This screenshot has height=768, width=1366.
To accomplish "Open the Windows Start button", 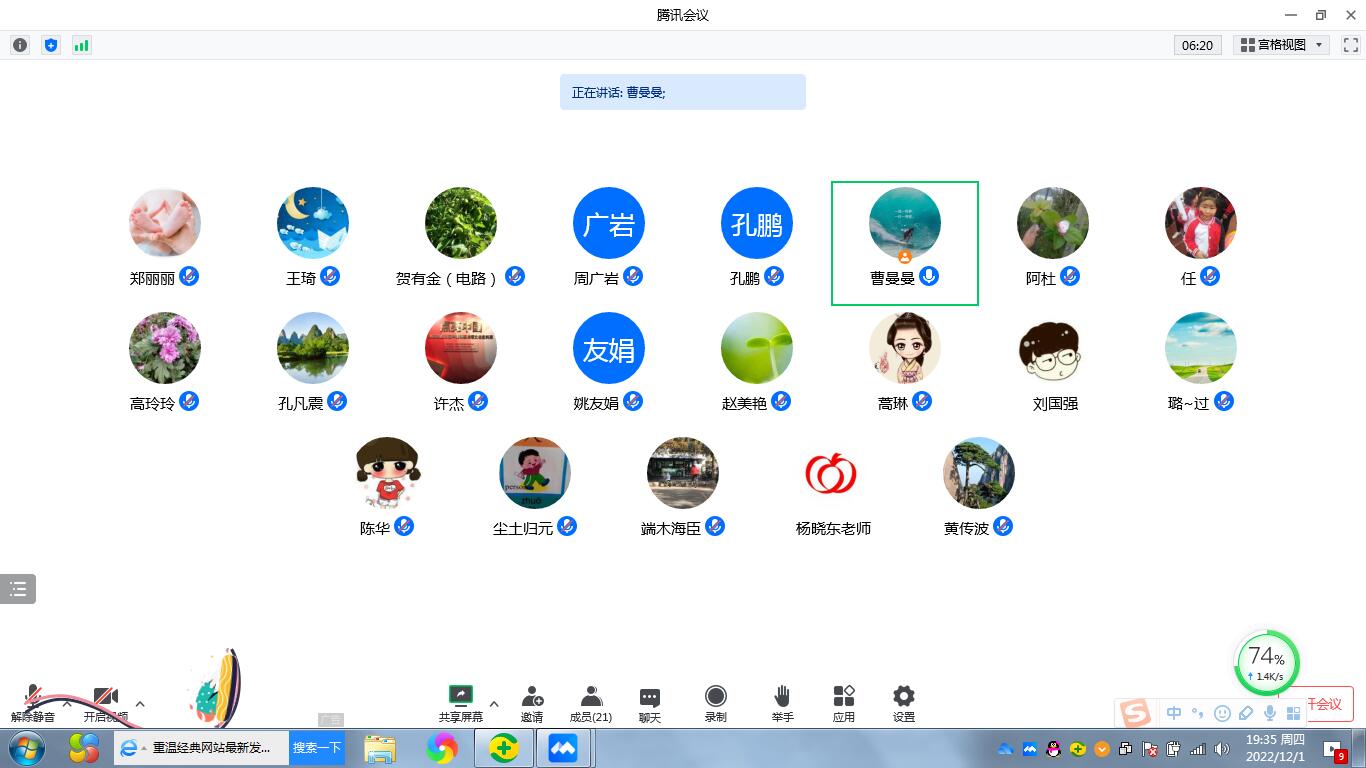I will pyautogui.click(x=27, y=748).
